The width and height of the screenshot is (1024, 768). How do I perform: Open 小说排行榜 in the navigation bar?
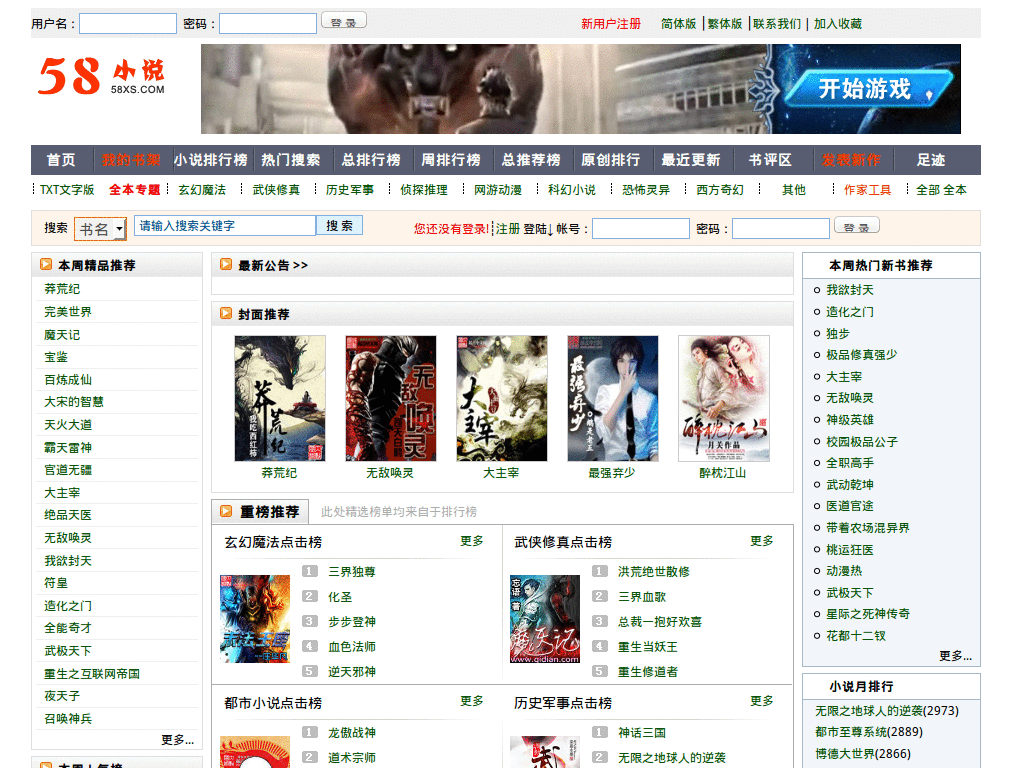tap(211, 160)
